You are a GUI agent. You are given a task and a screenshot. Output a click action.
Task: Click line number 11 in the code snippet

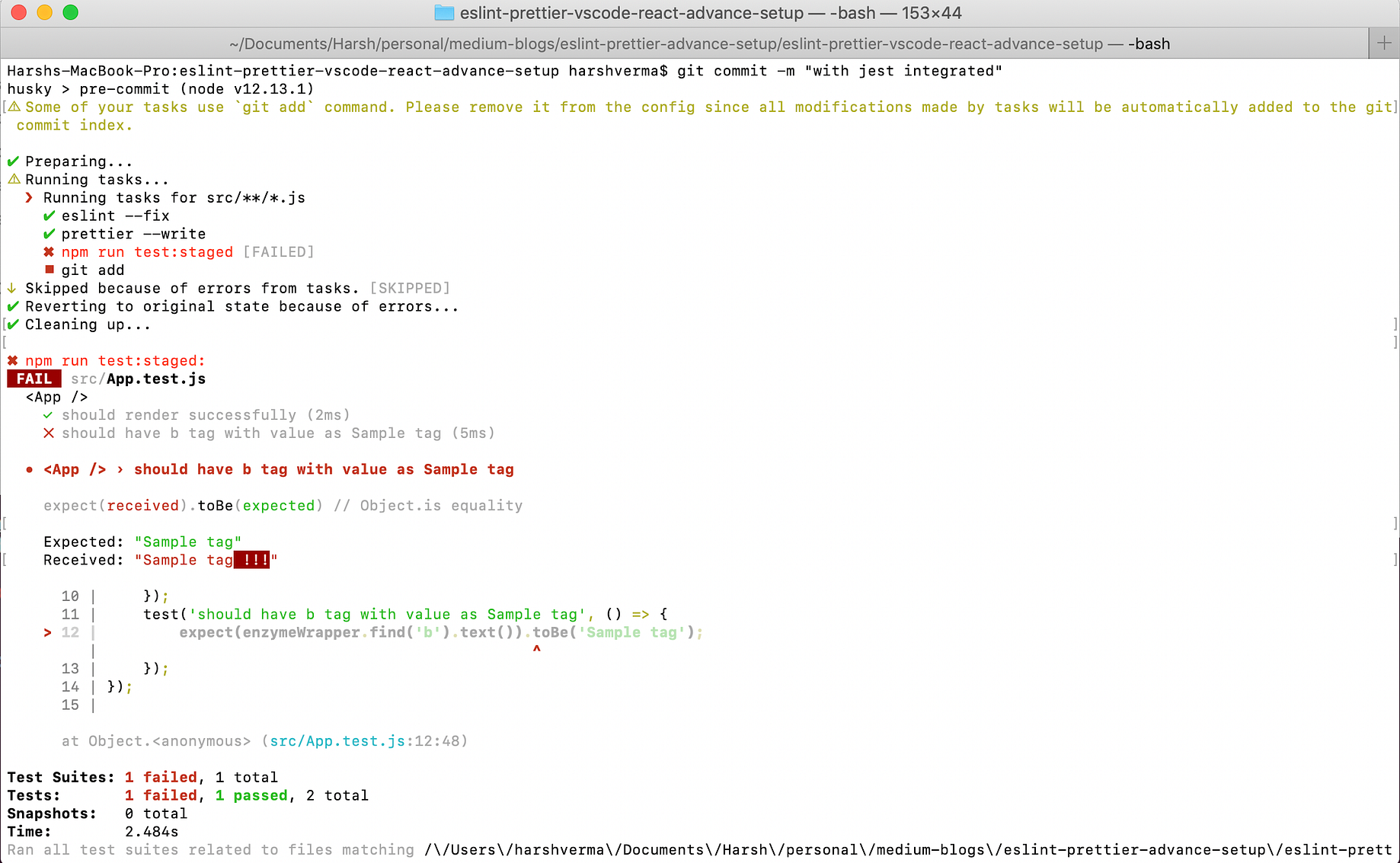pos(70,615)
